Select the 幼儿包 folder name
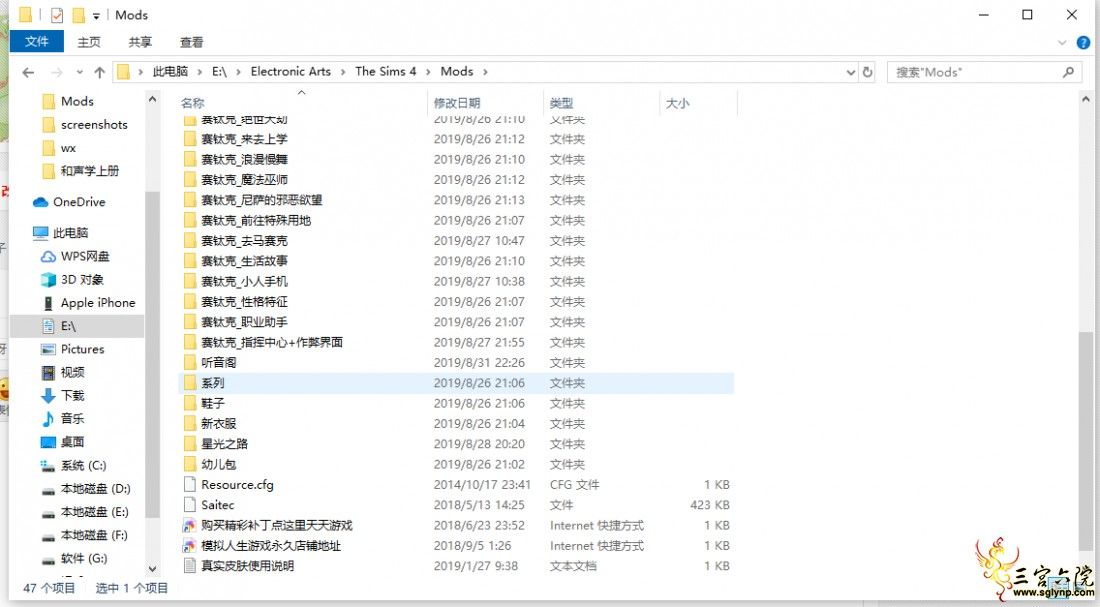The width and height of the screenshot is (1100, 607). click(218, 464)
